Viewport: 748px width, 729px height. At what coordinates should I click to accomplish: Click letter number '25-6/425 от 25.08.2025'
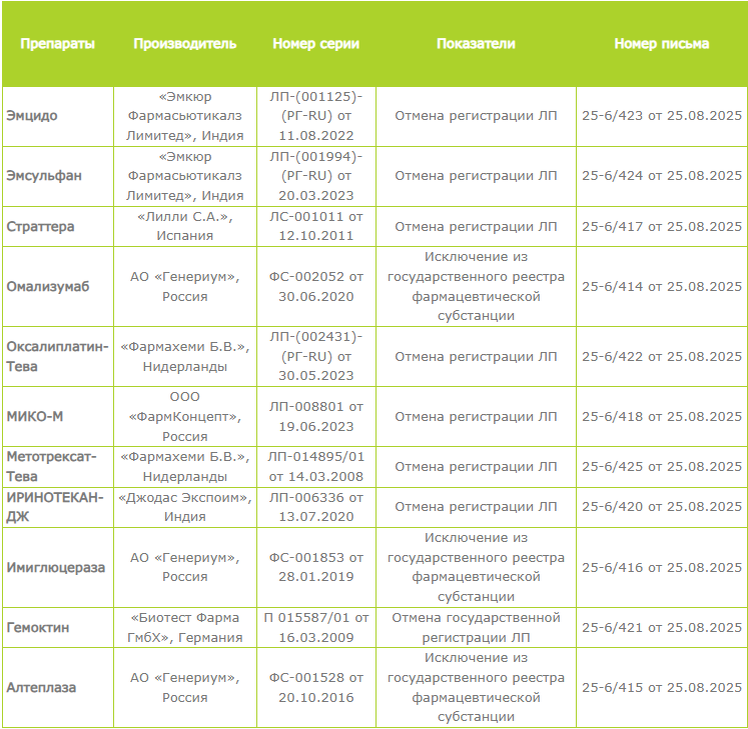(x=662, y=467)
